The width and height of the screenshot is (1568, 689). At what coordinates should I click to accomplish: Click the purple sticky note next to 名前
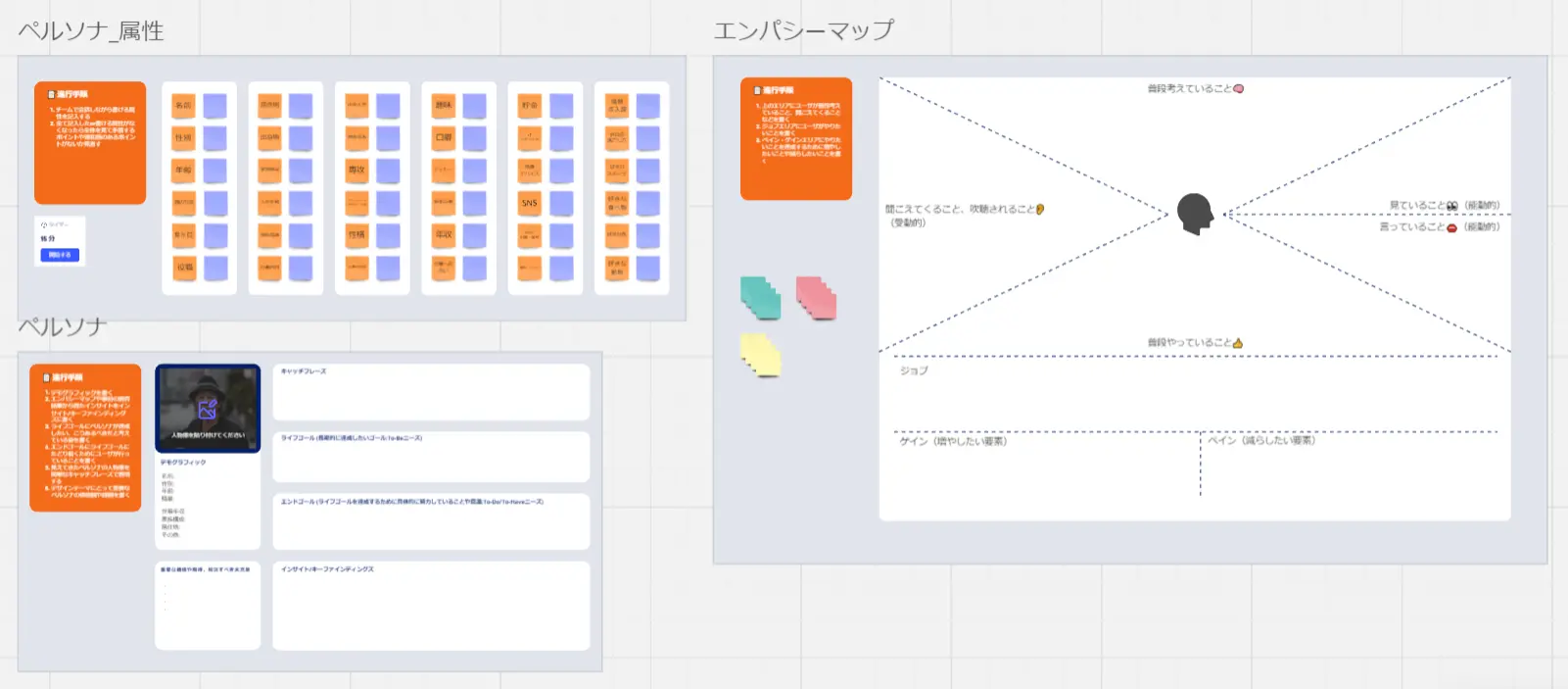tap(215, 106)
